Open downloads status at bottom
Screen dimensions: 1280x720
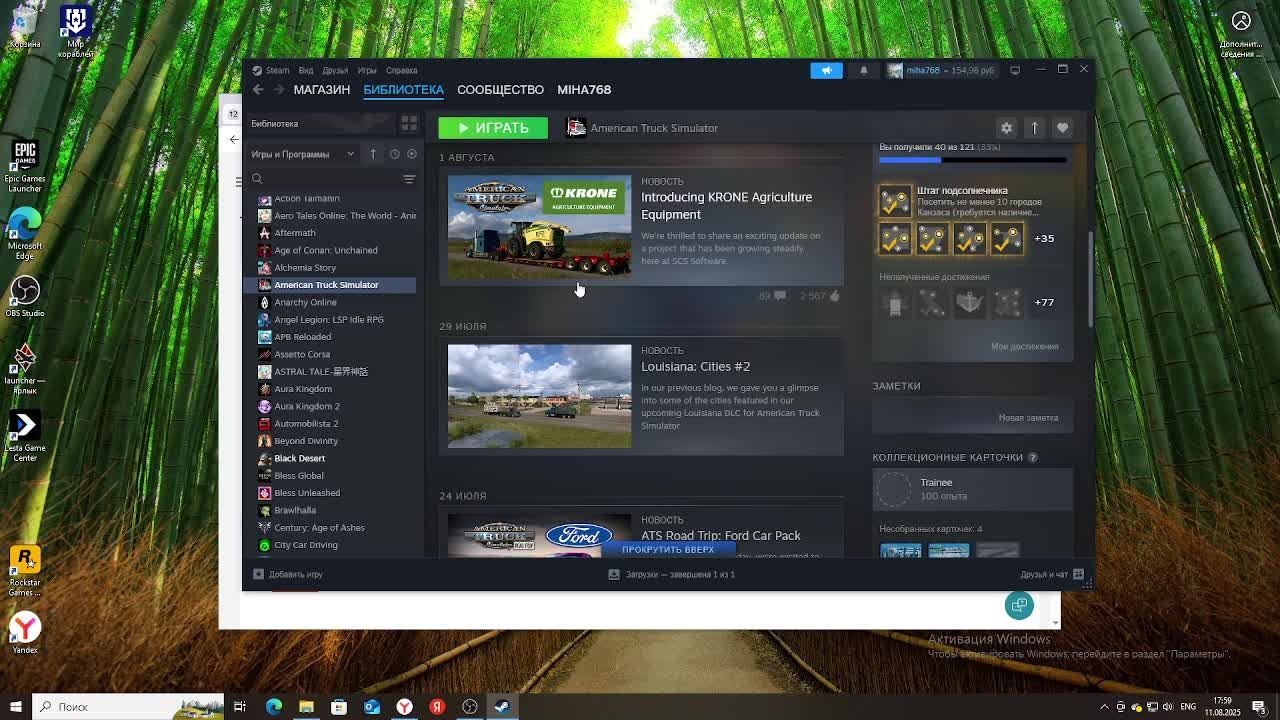click(x=672, y=575)
